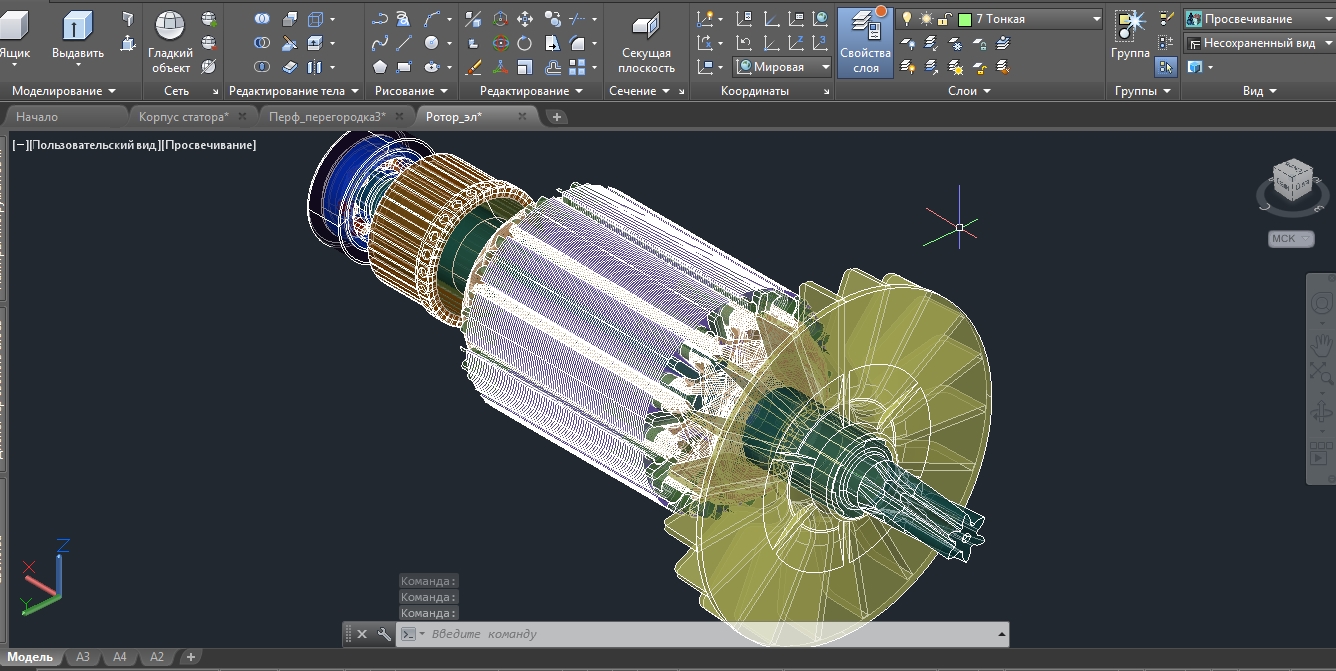
Task: Expand the Несохраненный вид view dropdown
Action: tap(1260, 43)
